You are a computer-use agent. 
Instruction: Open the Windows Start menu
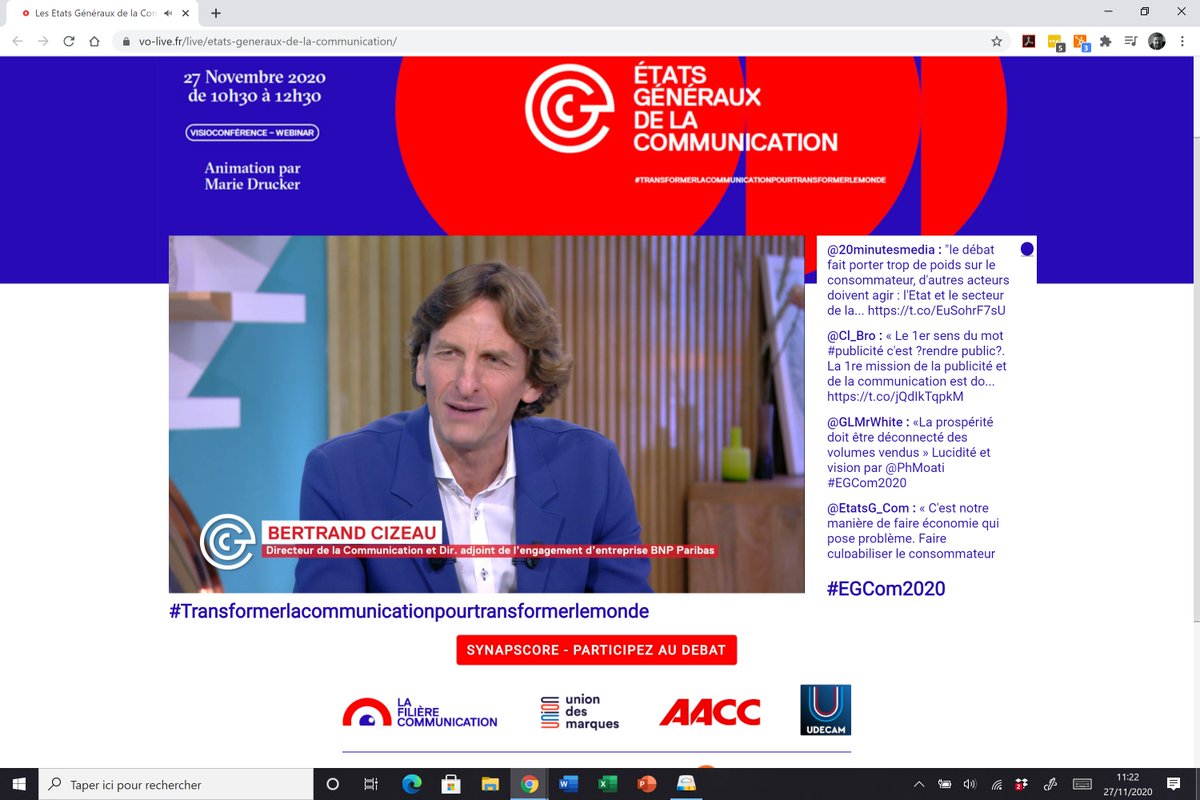tap(19, 784)
